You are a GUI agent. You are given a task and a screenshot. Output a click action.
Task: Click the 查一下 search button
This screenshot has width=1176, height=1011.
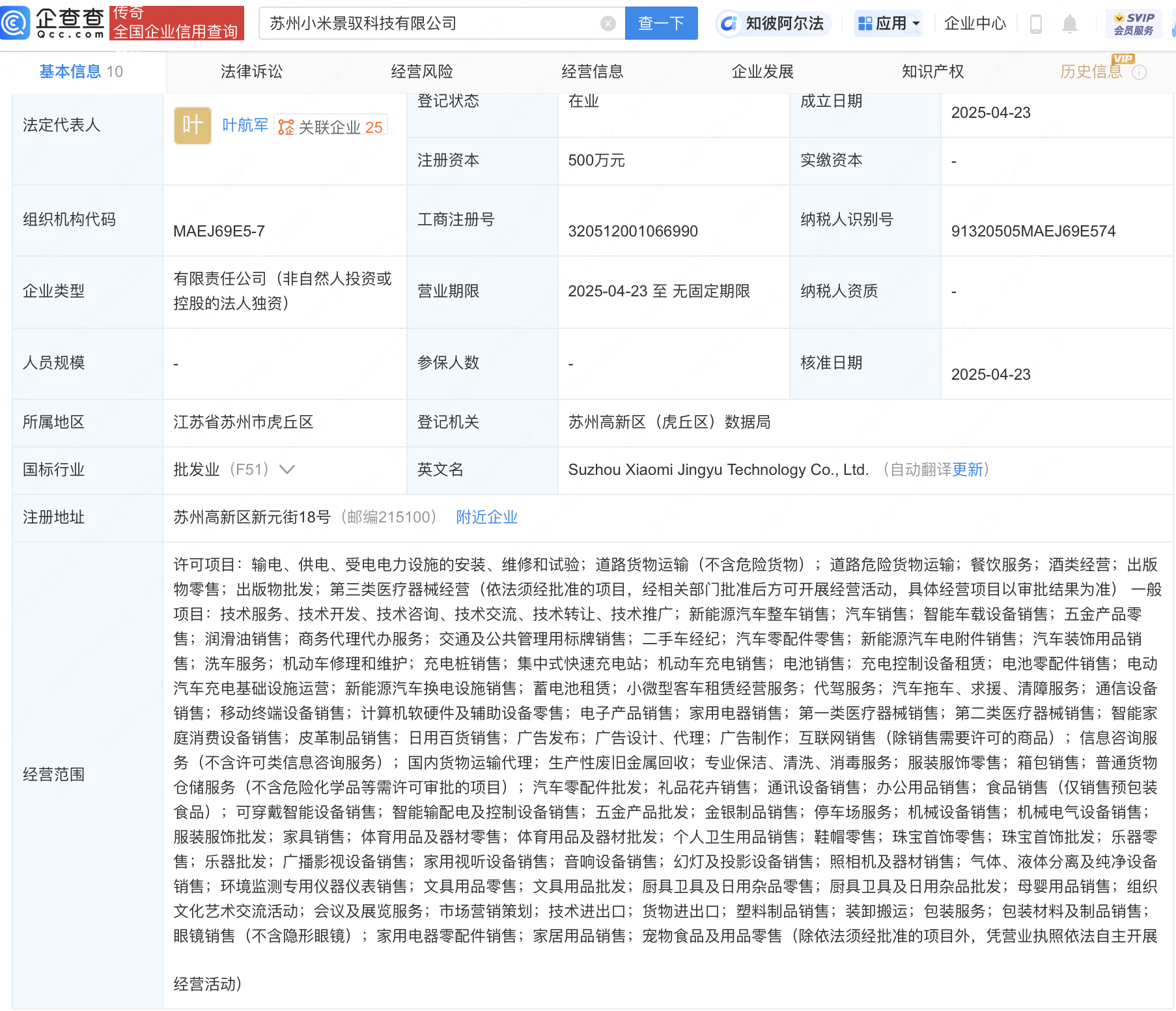661,23
